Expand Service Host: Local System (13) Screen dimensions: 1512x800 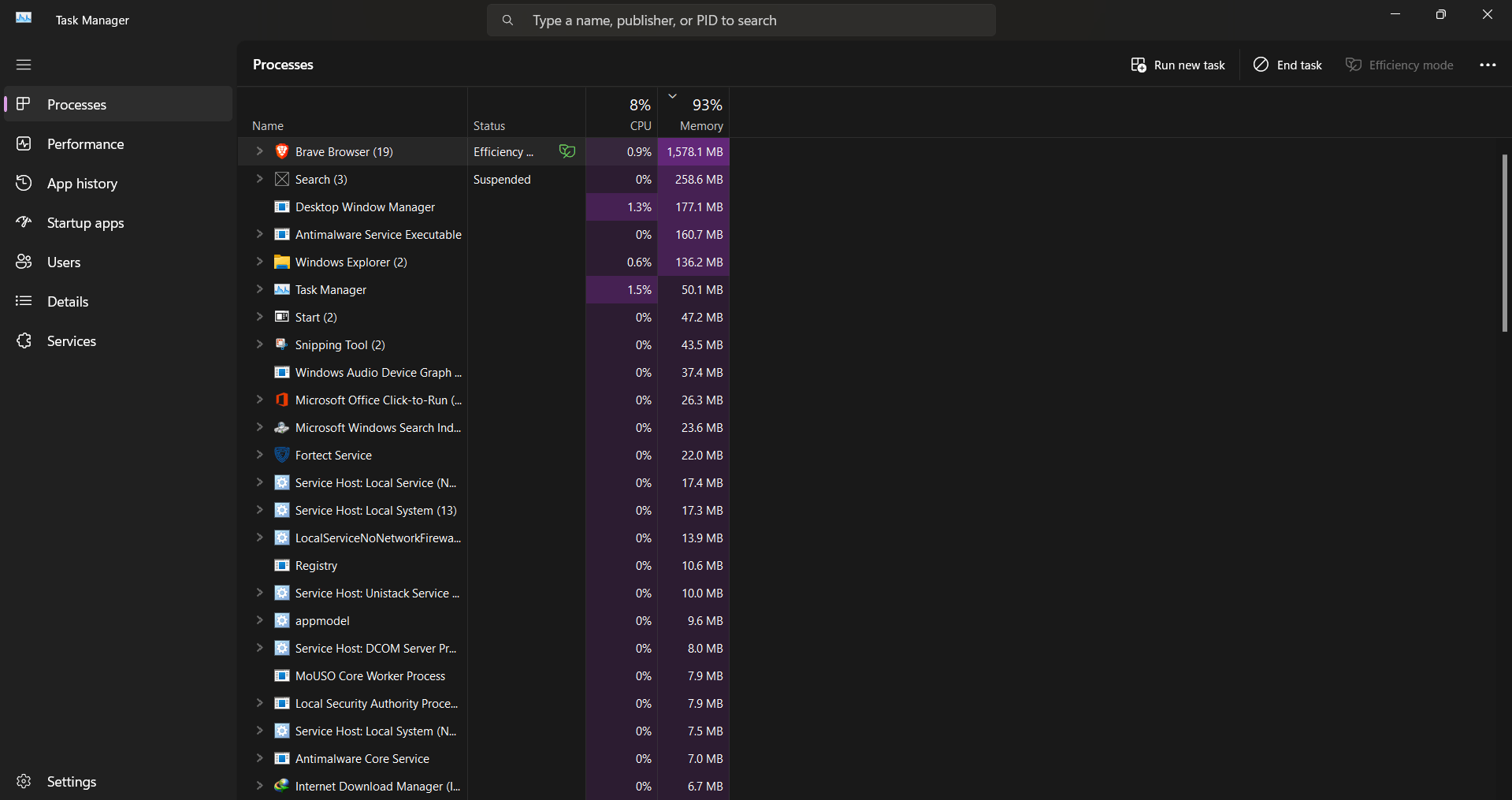click(259, 510)
